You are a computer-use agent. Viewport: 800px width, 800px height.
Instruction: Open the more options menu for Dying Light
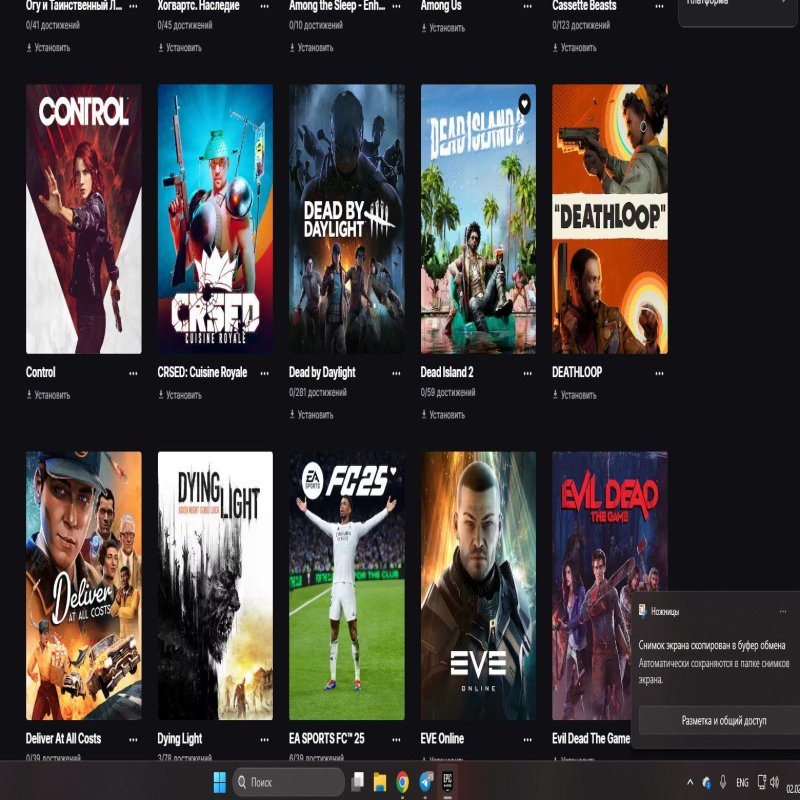click(x=265, y=739)
